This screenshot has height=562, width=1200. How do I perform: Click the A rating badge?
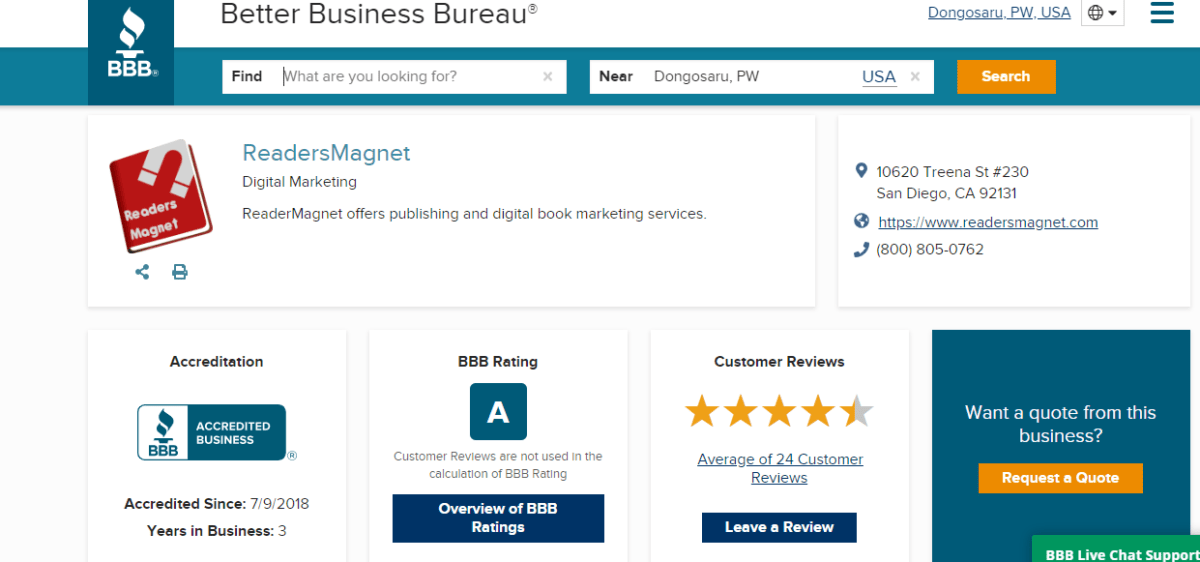click(x=498, y=412)
